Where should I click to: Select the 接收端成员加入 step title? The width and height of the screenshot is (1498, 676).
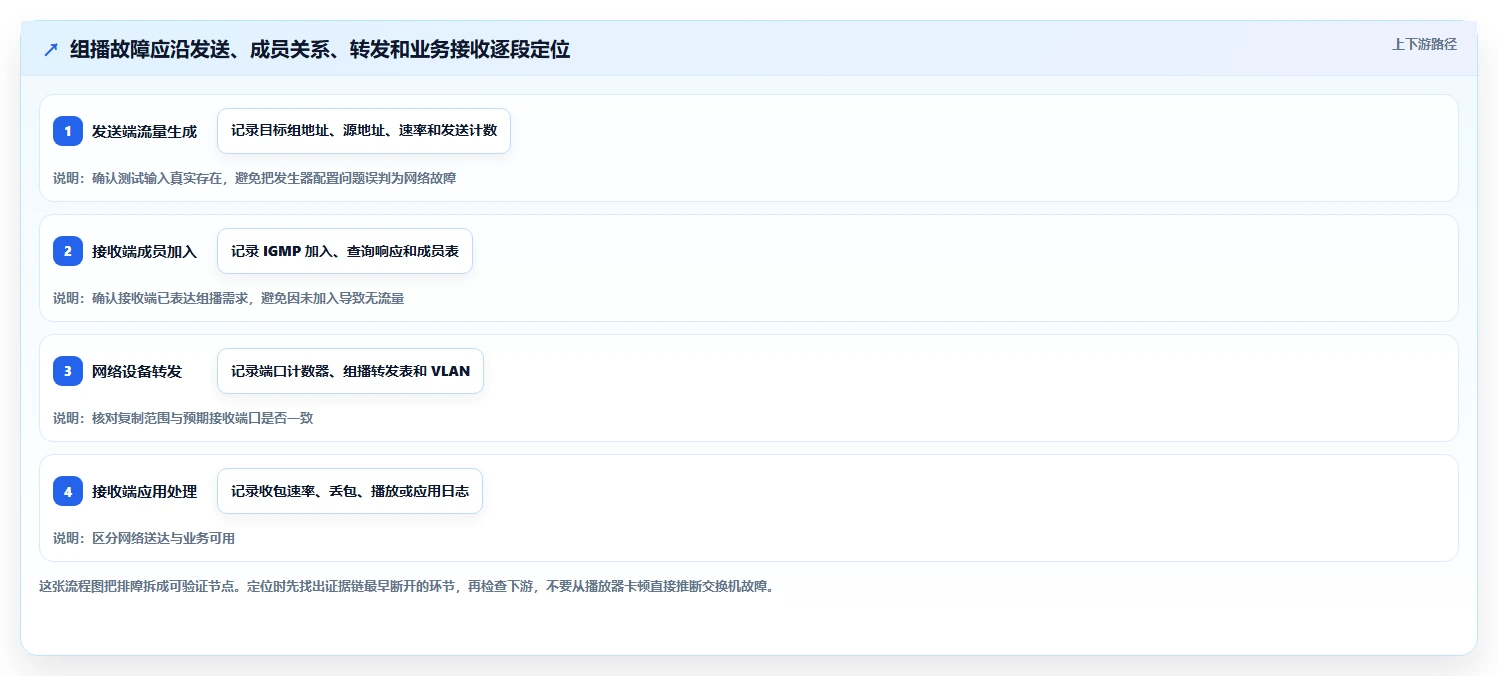tap(144, 251)
